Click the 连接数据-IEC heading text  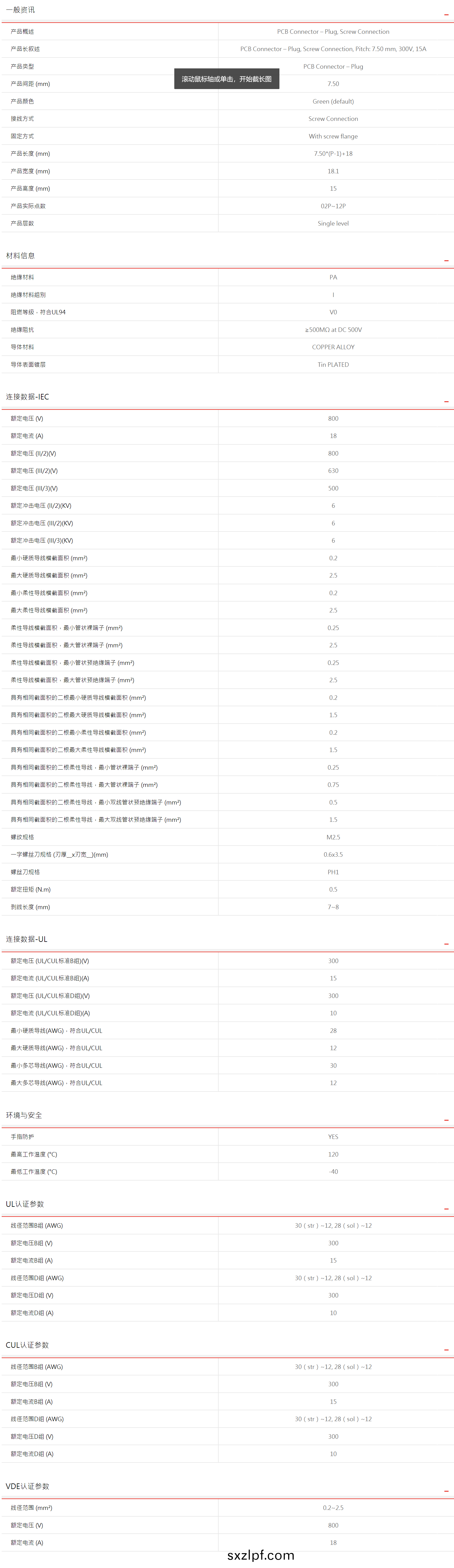click(27, 397)
